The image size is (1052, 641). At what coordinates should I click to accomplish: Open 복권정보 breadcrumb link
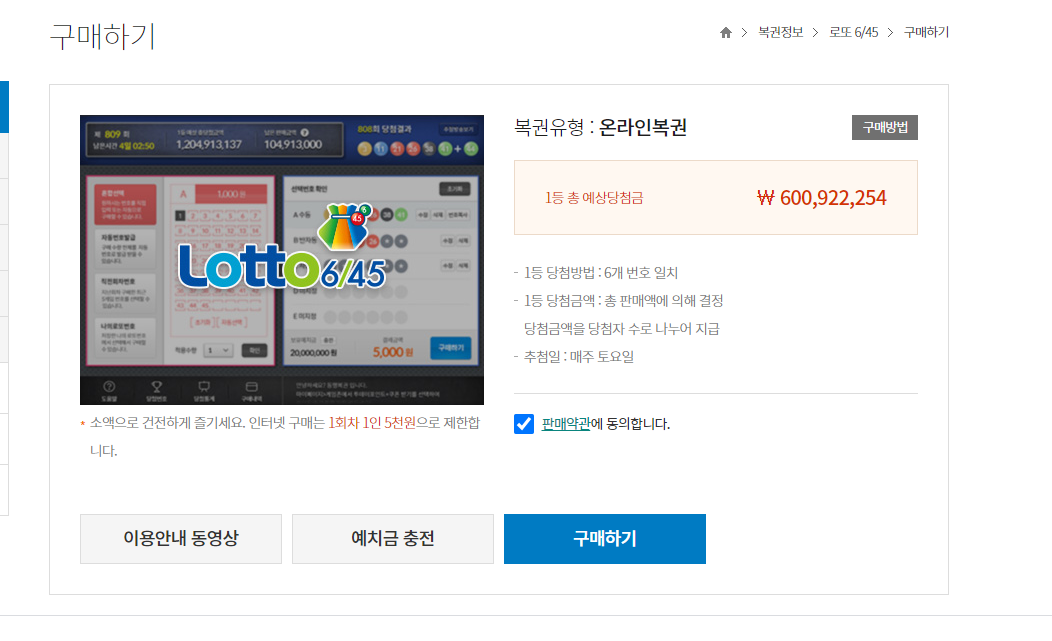click(780, 32)
